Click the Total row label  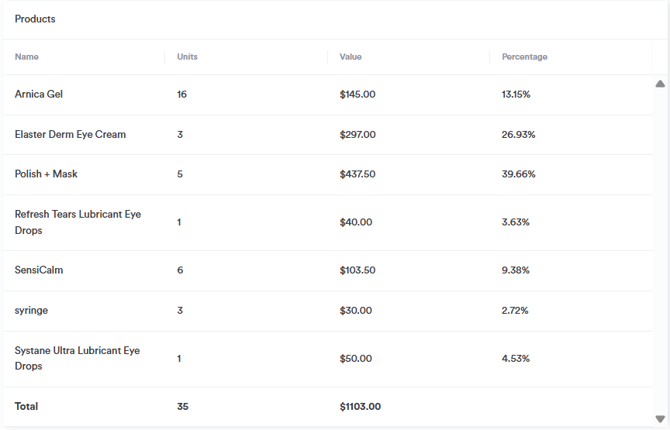[x=26, y=406]
